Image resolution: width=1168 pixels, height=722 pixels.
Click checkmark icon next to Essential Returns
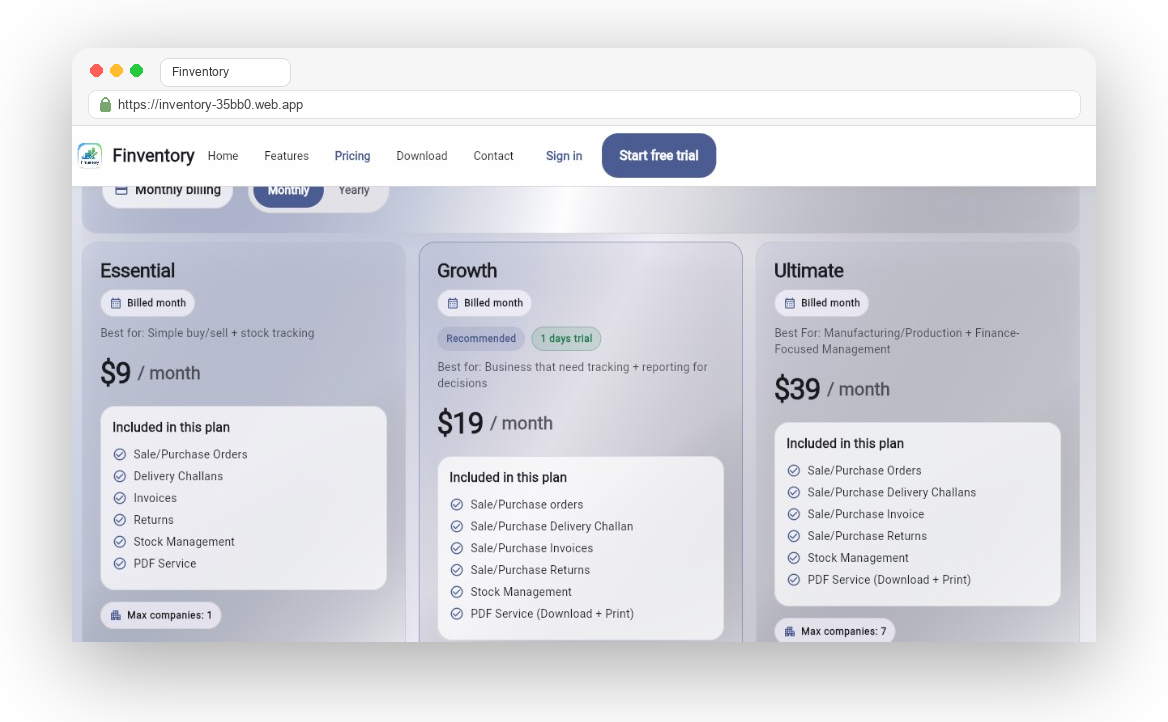point(119,520)
